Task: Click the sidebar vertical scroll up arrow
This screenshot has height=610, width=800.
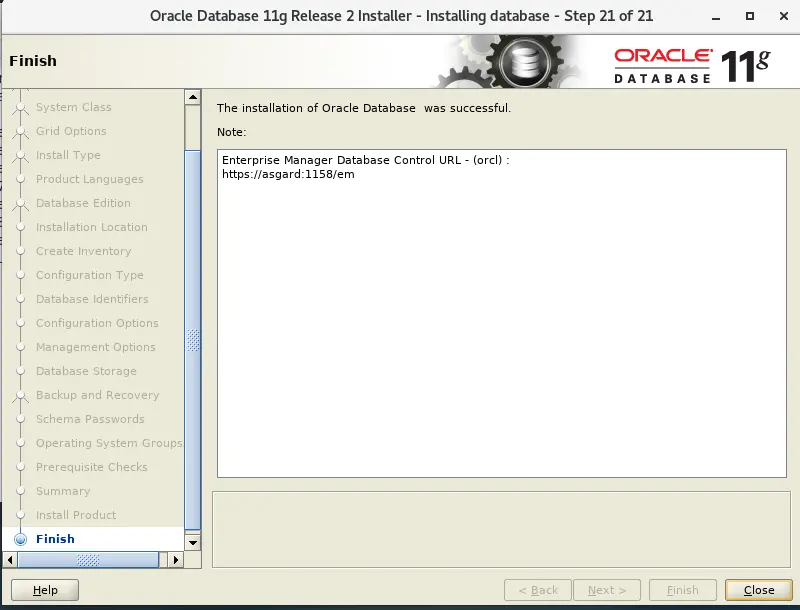Action: 193,97
